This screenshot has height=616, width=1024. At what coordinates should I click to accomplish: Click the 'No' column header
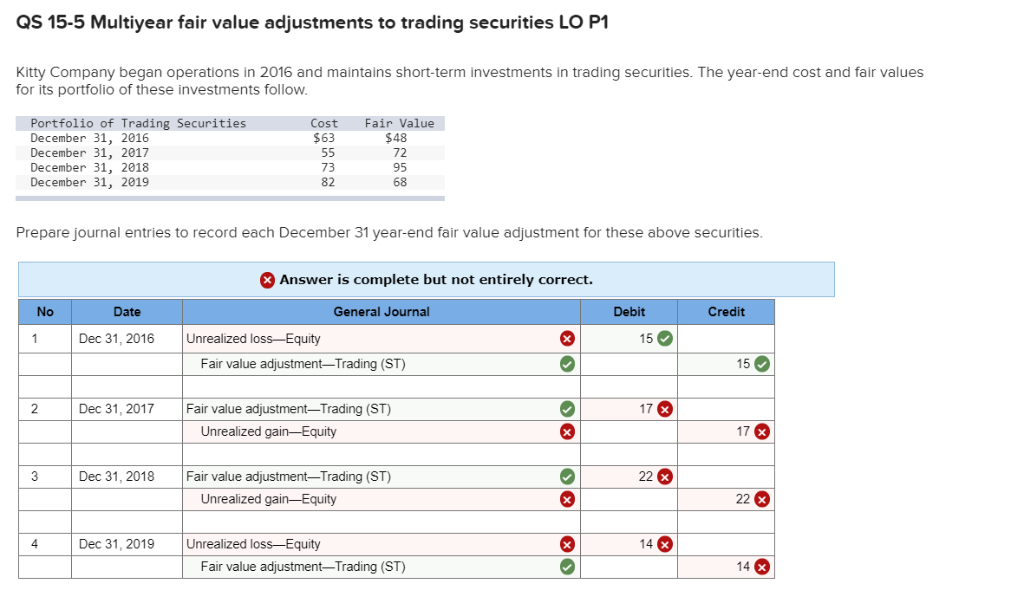[45, 312]
